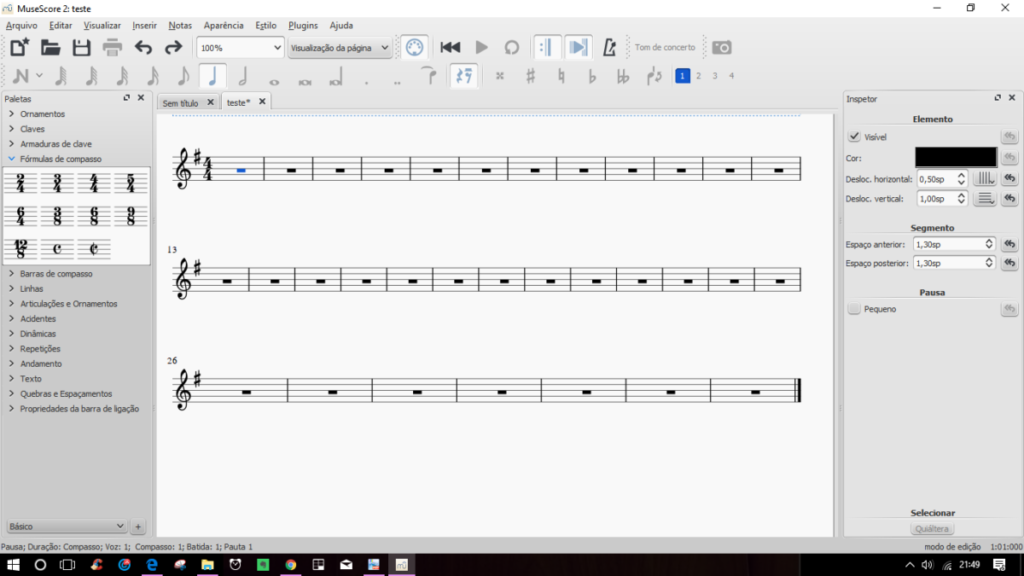Click the Save file icon

coord(81,47)
